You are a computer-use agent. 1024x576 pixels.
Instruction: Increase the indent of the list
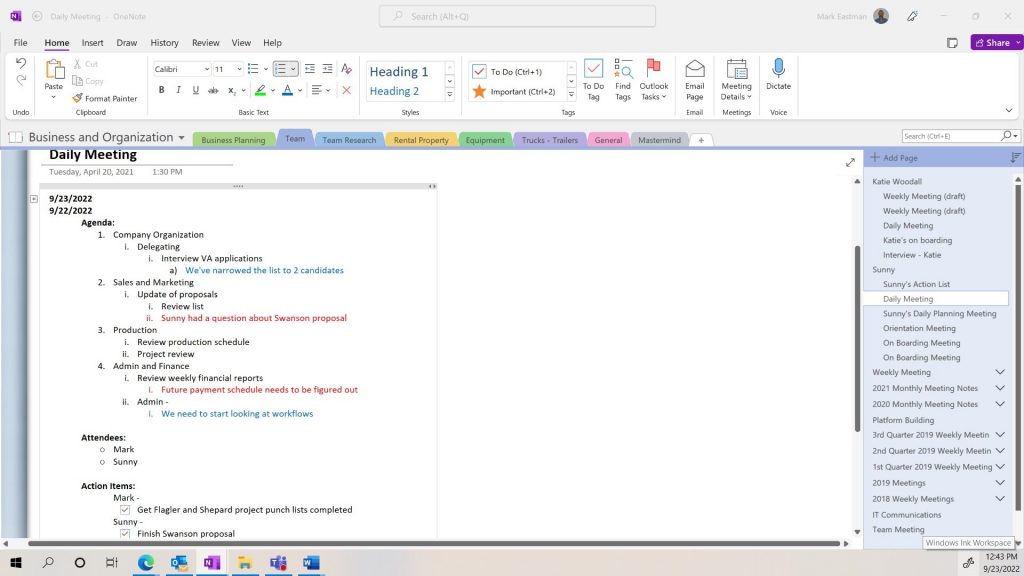click(327, 69)
